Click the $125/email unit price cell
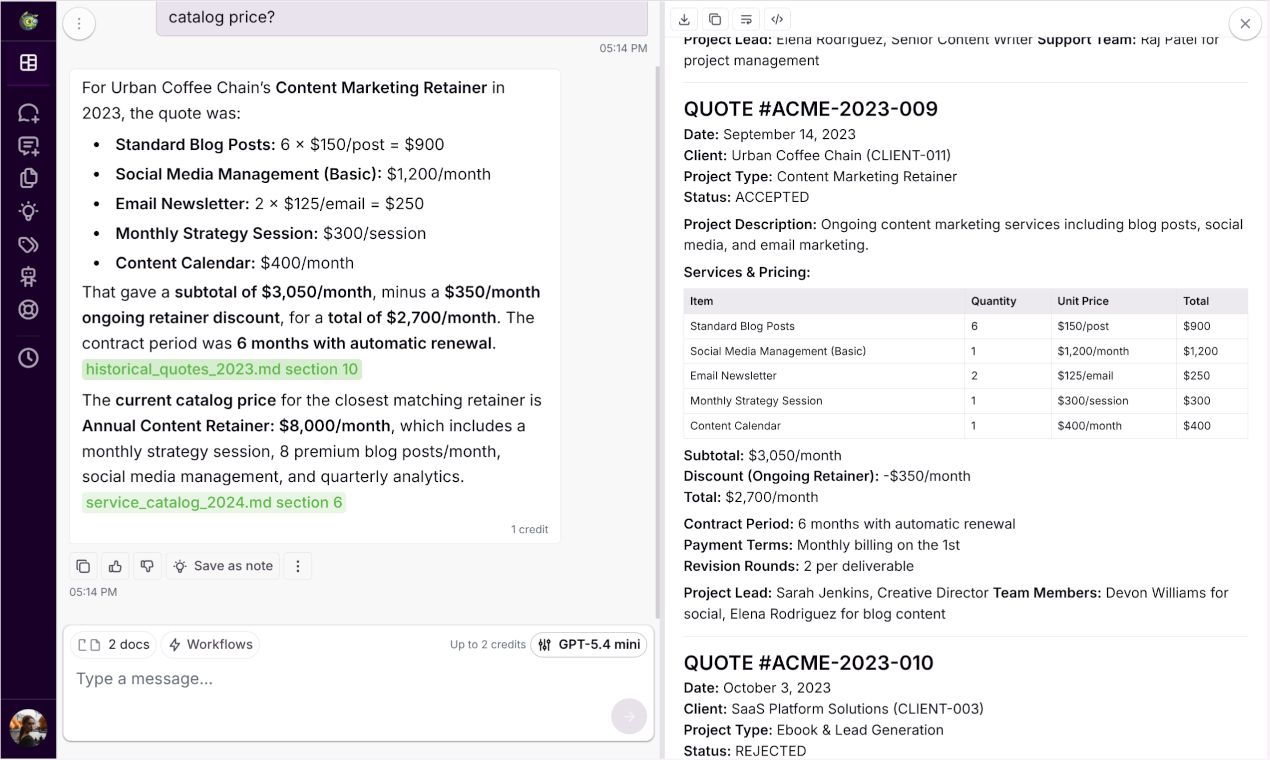Screen dimensions: 1270x760 [1113, 376]
